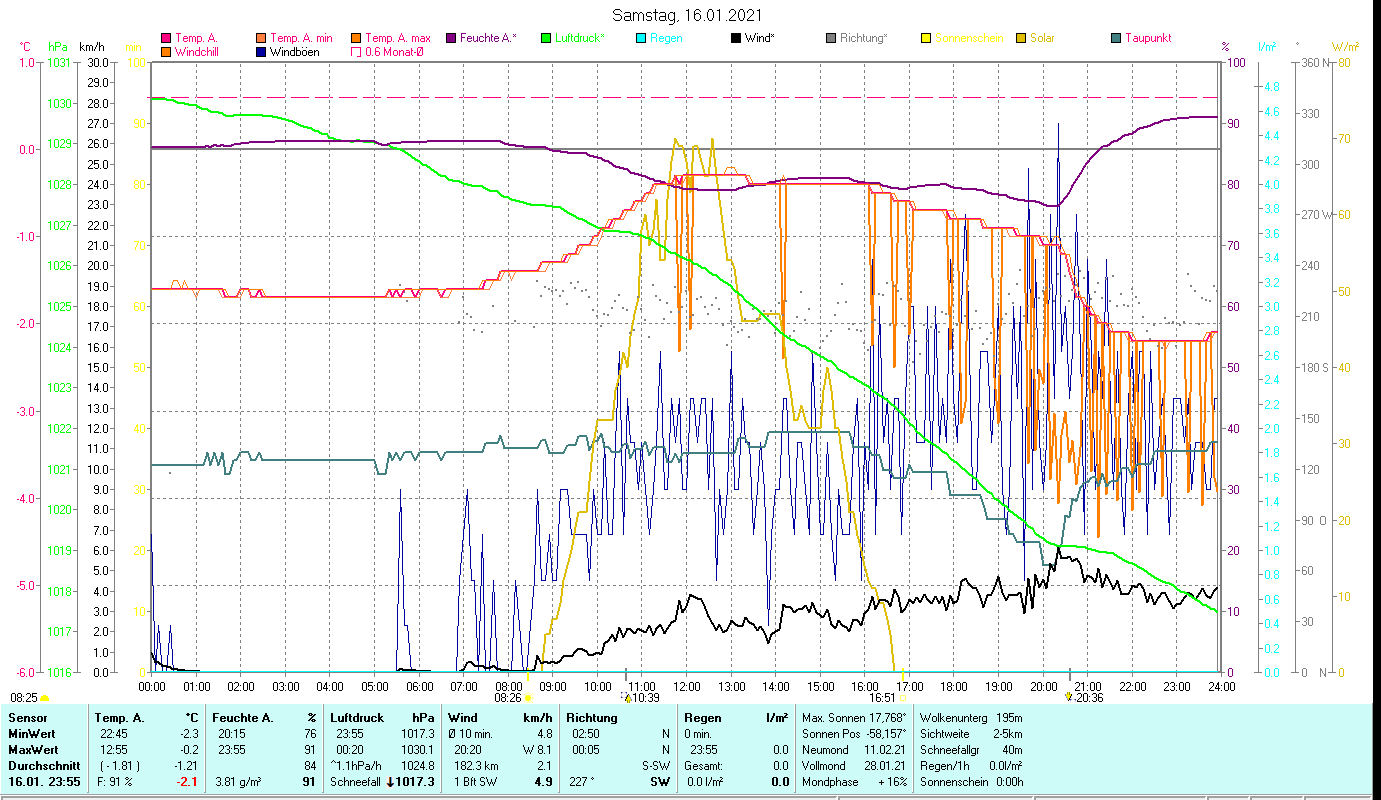
Task: Click the black Wind legend square
Action: [735, 39]
